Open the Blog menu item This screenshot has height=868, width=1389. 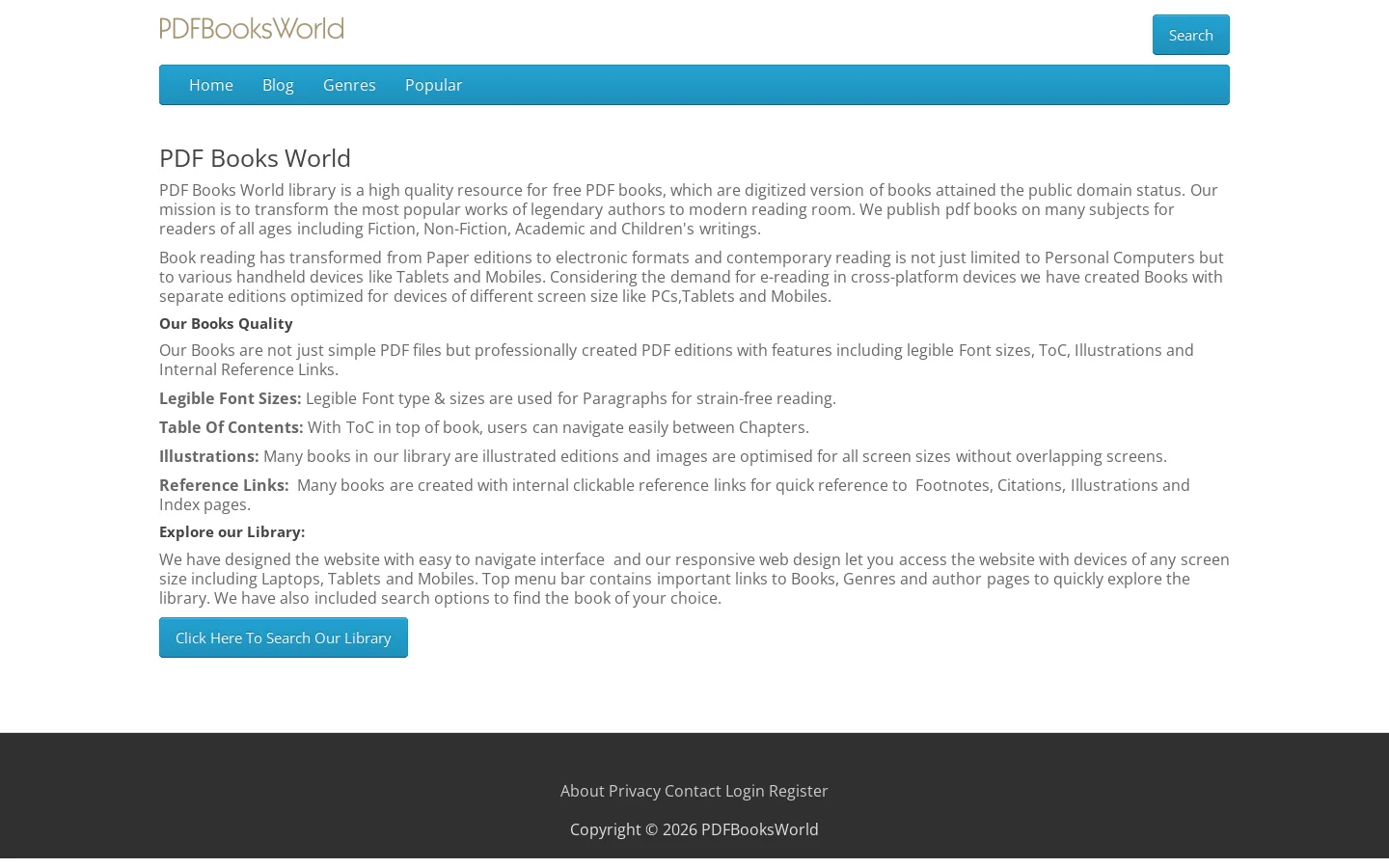[x=278, y=85]
